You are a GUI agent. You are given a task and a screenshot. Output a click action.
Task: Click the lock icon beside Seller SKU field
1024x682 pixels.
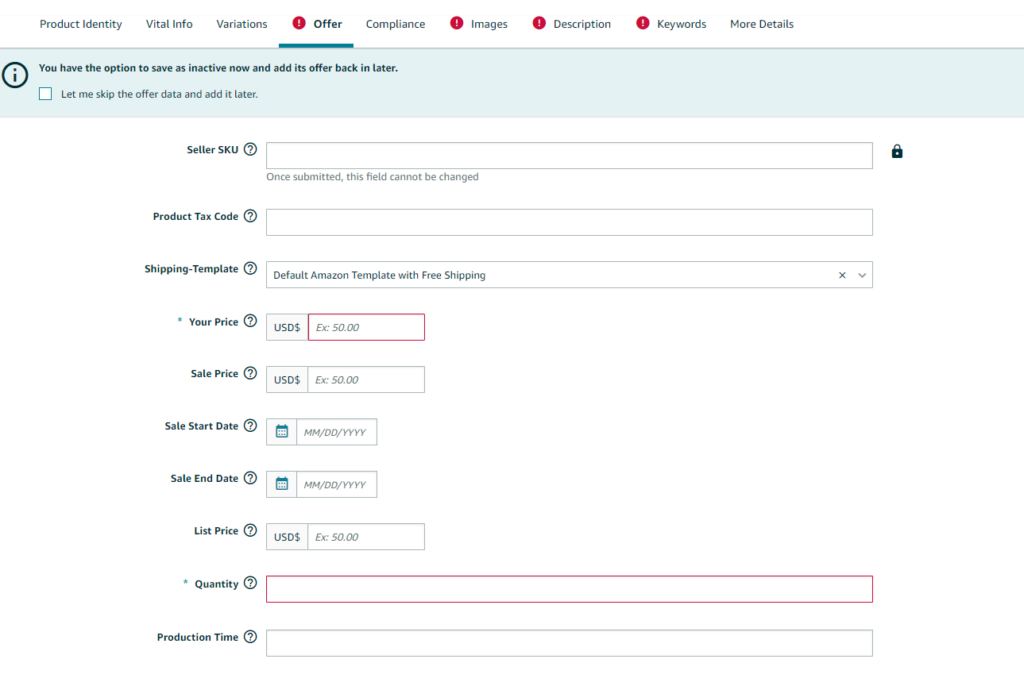pyautogui.click(x=897, y=152)
